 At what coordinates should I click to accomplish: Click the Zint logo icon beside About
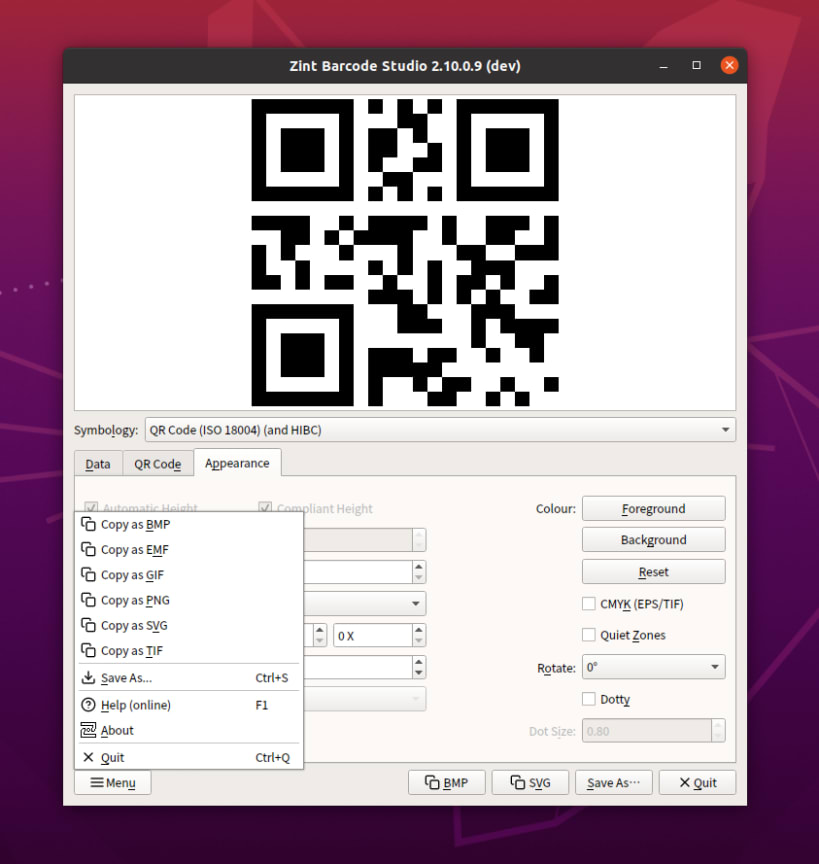pos(88,730)
